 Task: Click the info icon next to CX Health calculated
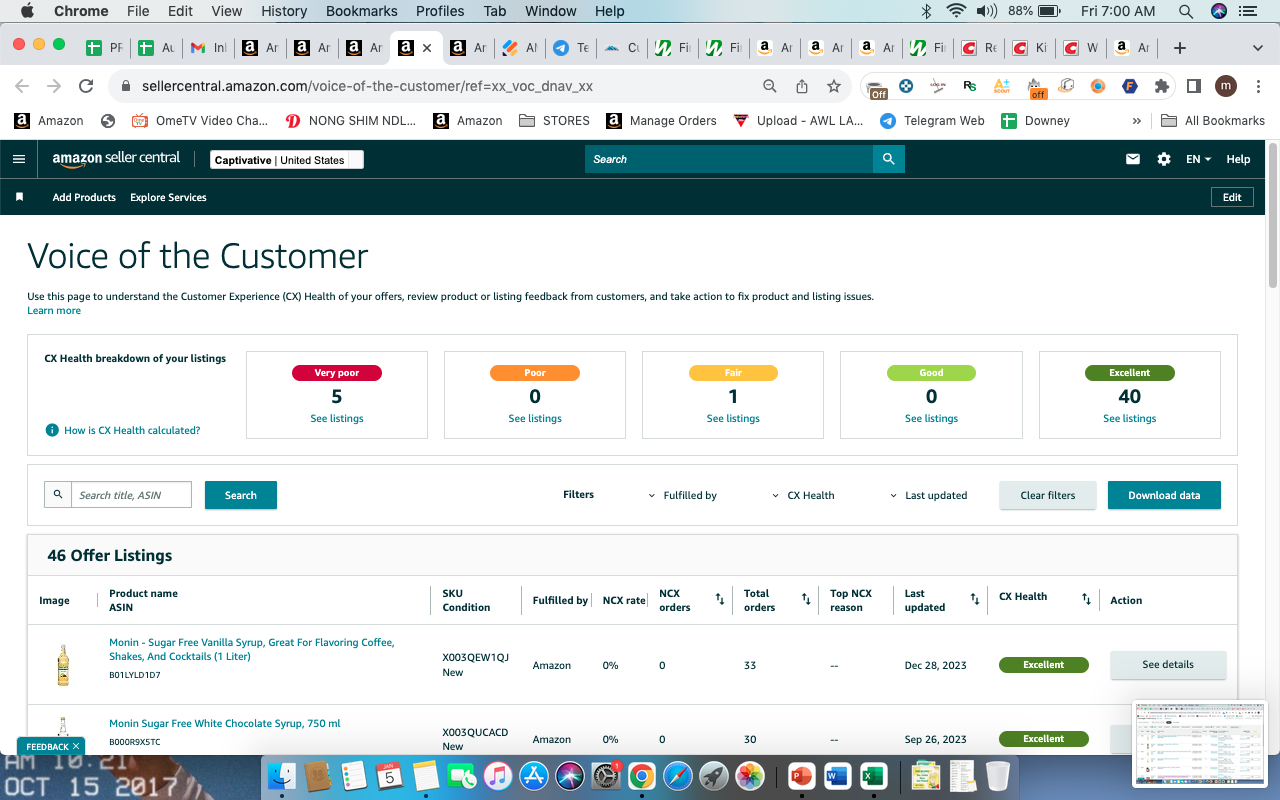click(x=52, y=430)
